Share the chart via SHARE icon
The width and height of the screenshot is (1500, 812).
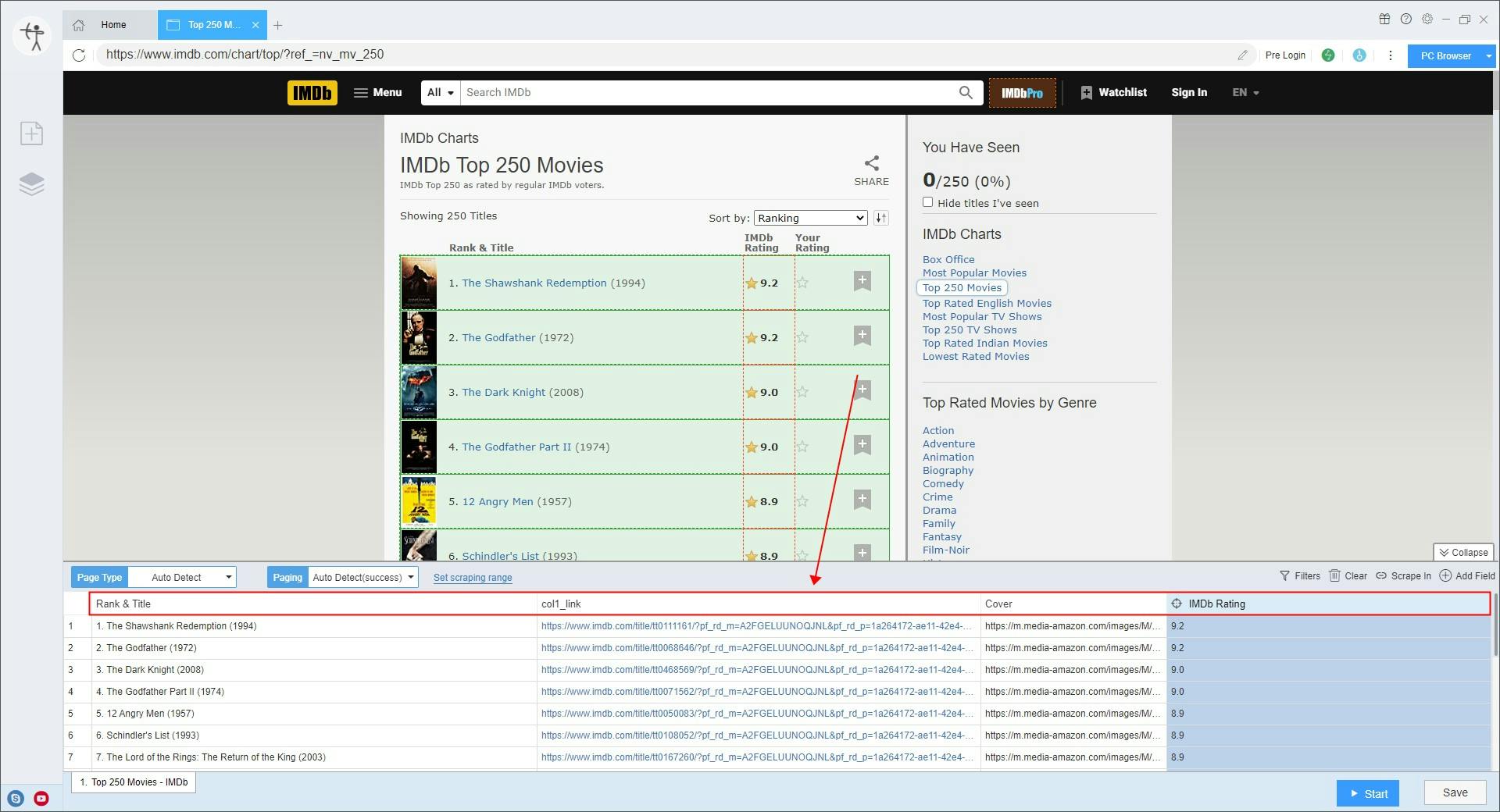[x=871, y=171]
